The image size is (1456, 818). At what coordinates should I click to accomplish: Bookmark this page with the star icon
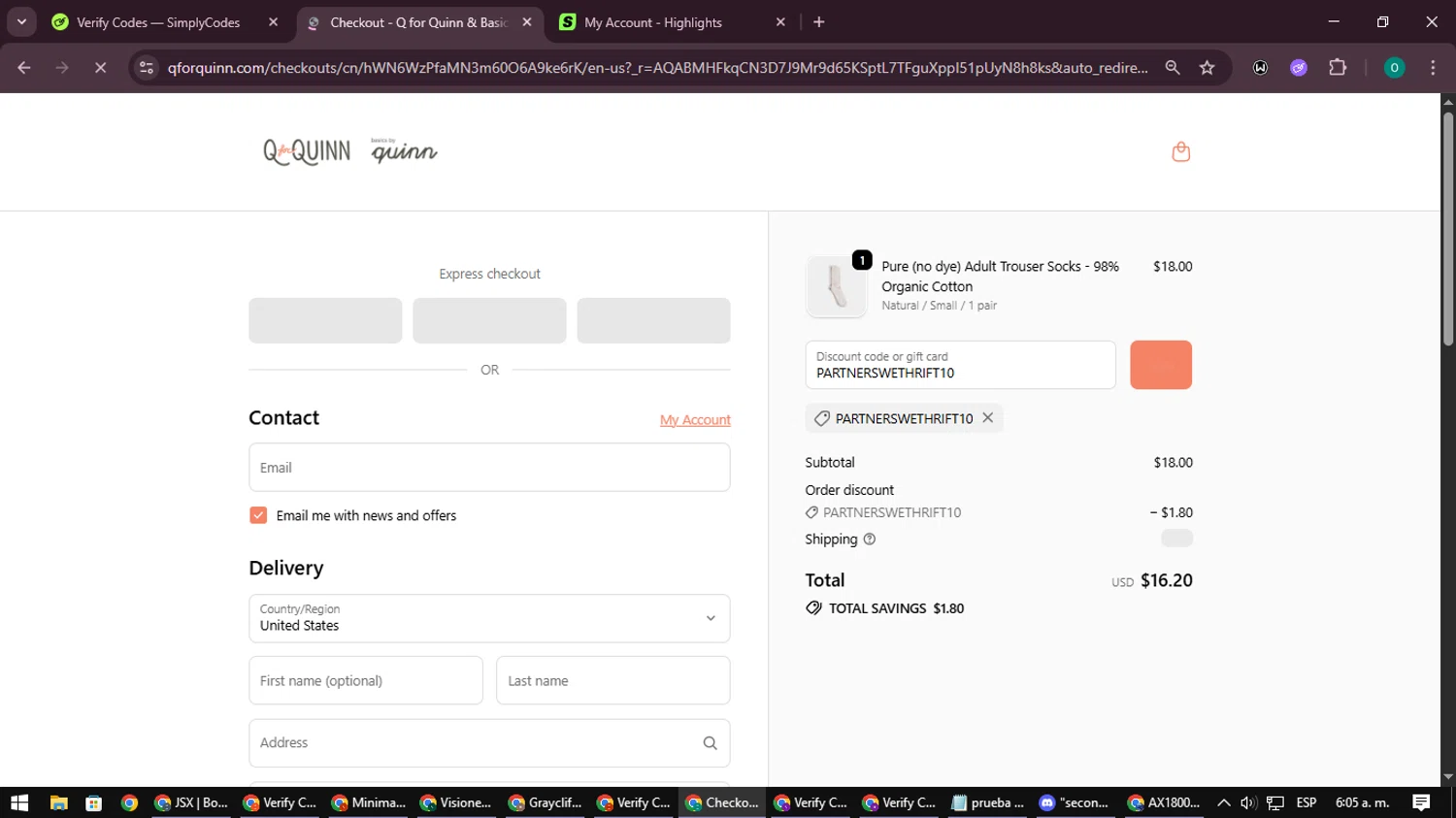(x=1207, y=67)
